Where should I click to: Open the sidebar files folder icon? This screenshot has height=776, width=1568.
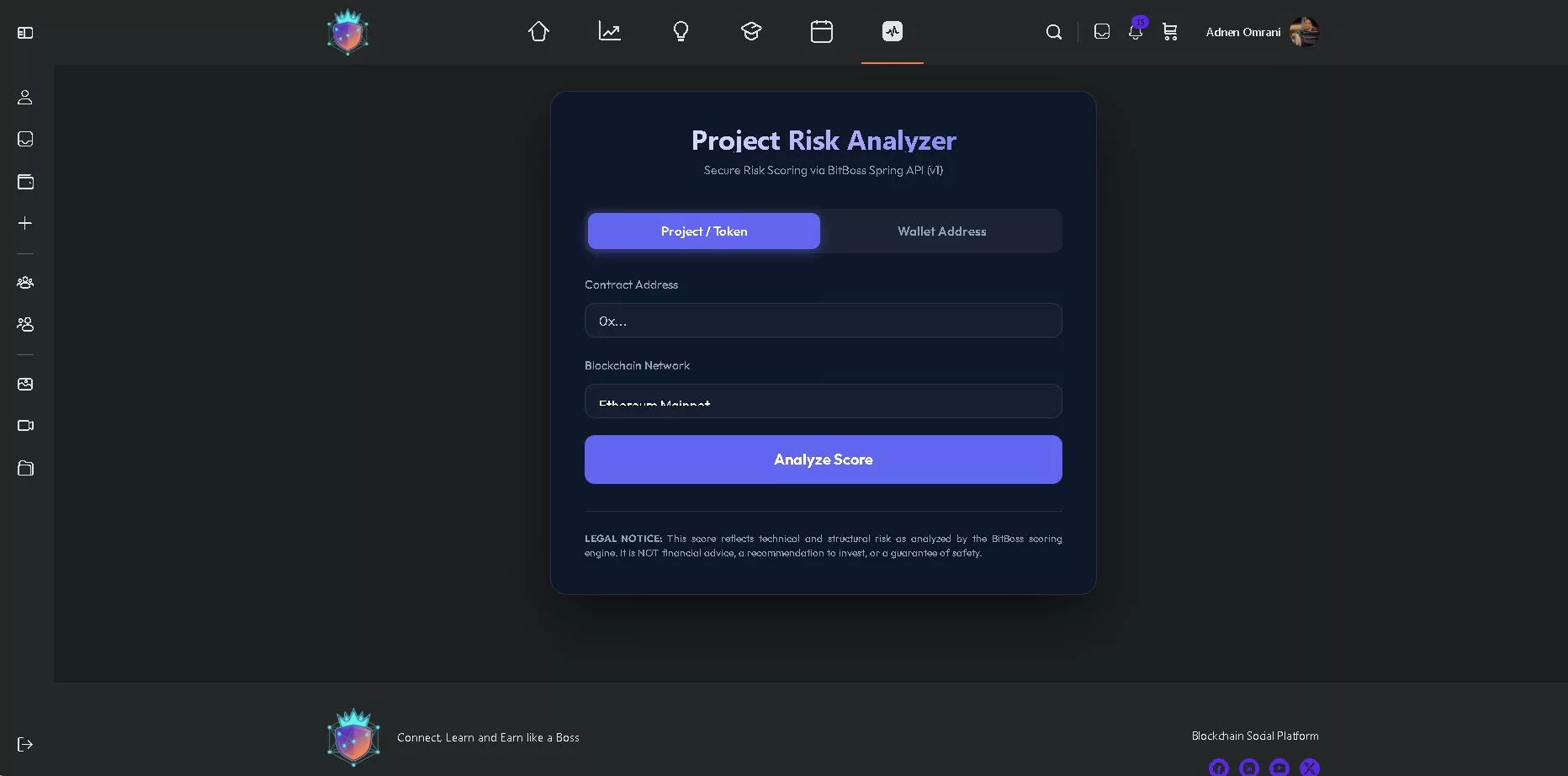tap(25, 468)
